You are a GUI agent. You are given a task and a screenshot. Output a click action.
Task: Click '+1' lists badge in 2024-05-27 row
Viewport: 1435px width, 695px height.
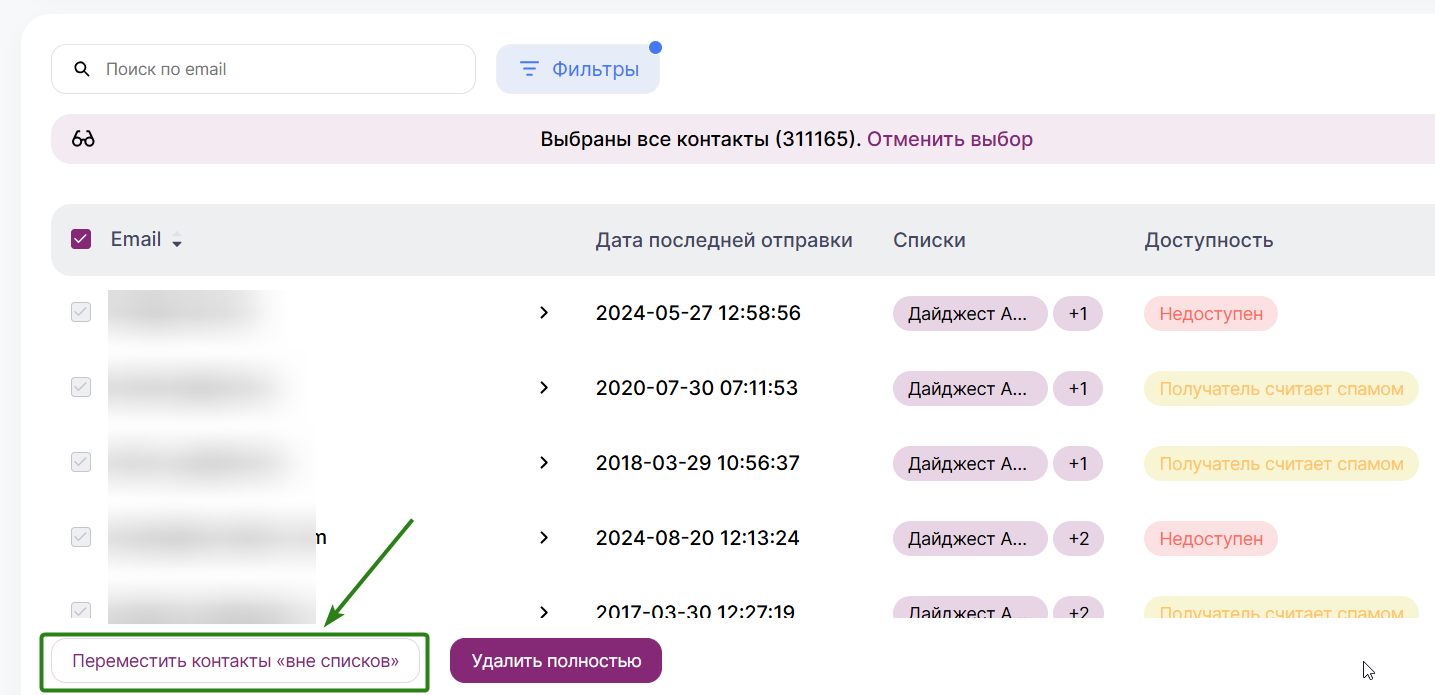click(1078, 314)
